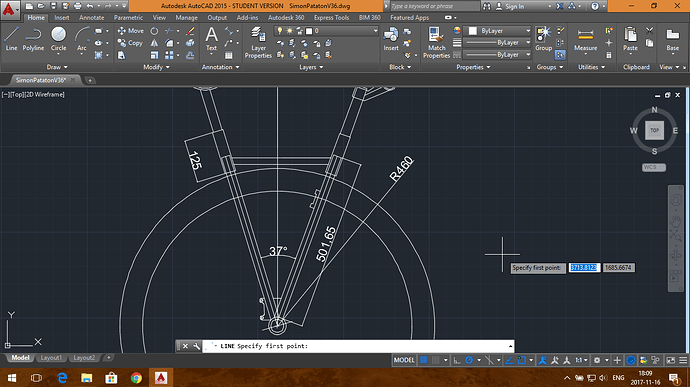Activate the Text annotation tool

[211, 39]
